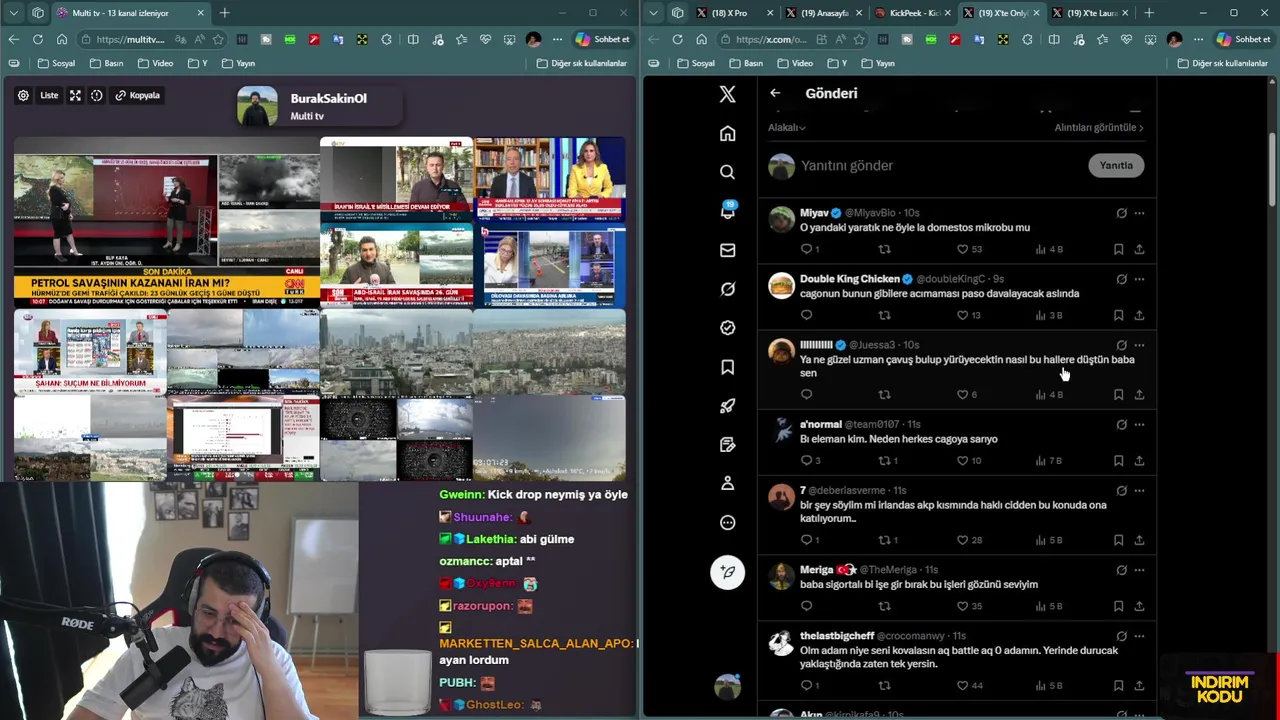Click Gweinn chat message about Kick drop

click(533, 495)
